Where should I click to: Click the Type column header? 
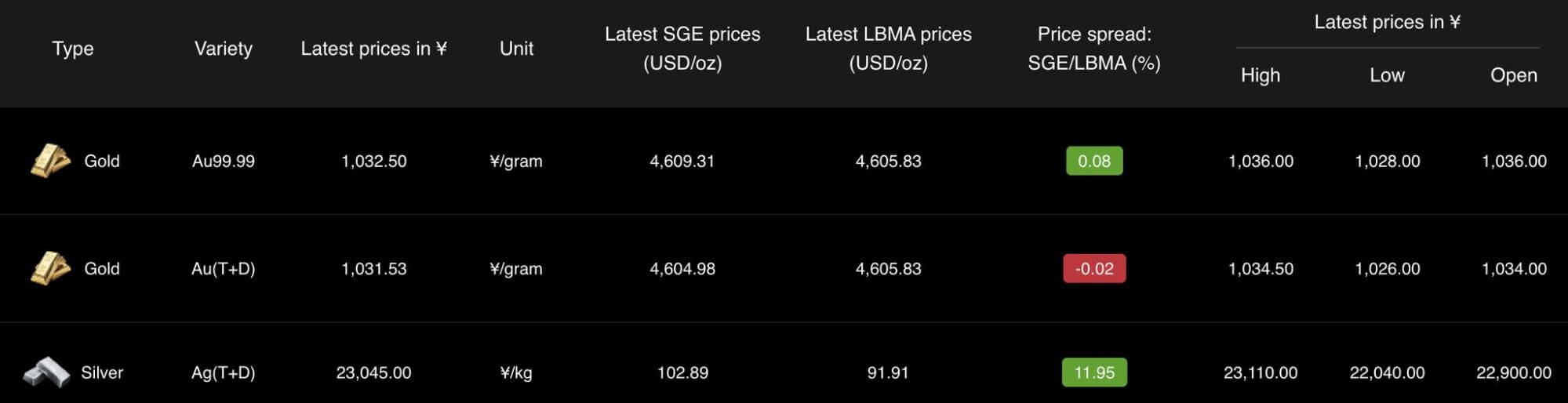[x=73, y=49]
